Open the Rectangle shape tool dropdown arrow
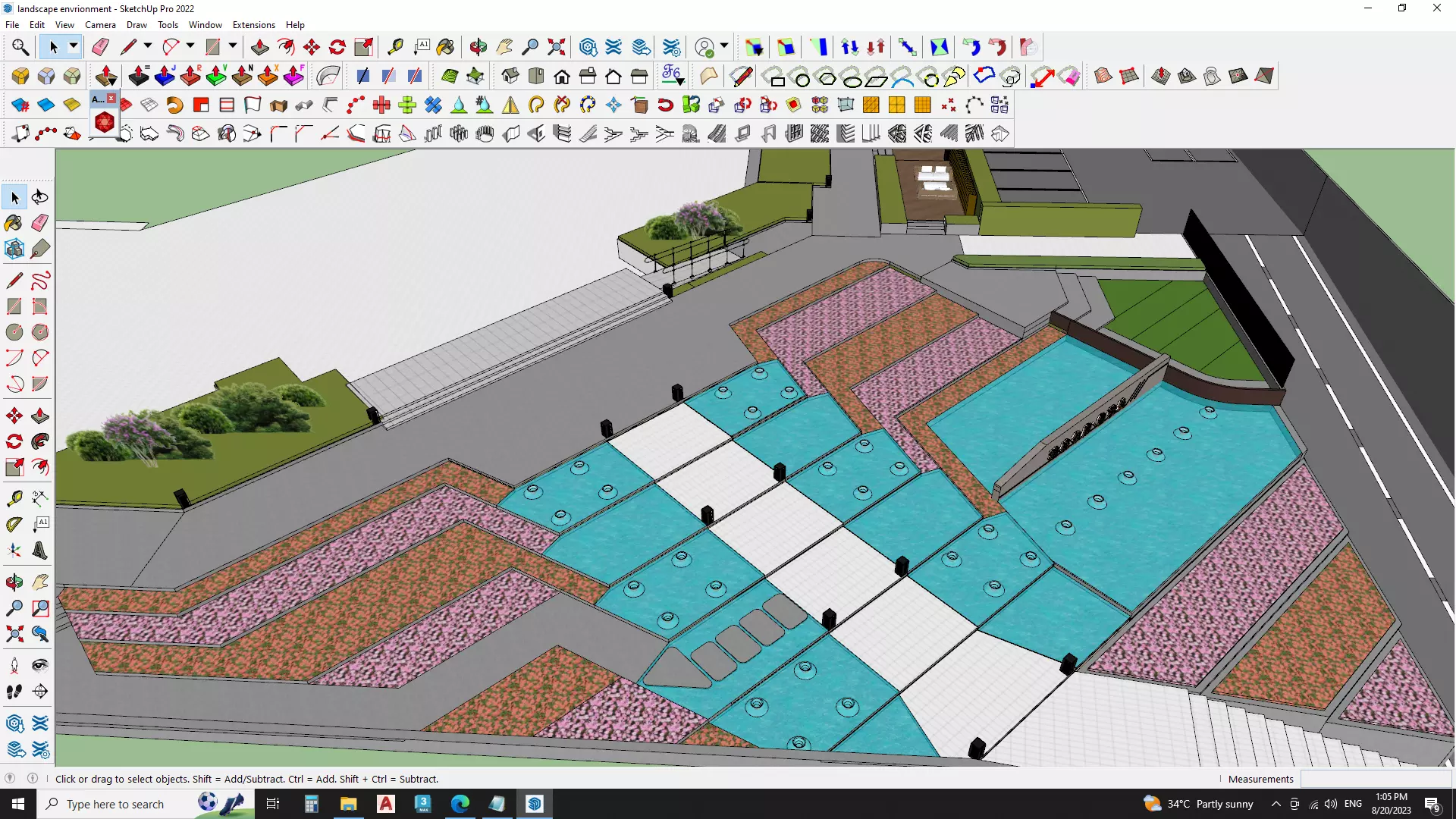1456x819 pixels. click(x=233, y=47)
